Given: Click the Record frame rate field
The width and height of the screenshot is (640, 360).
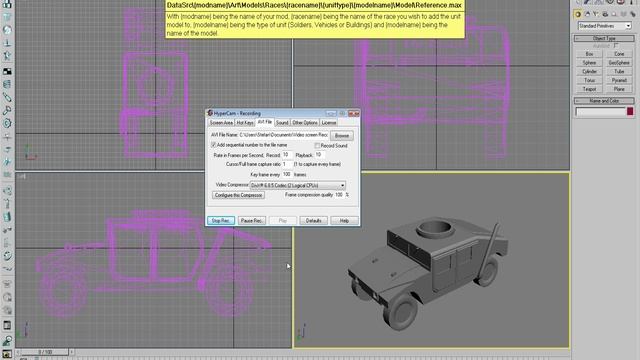Looking at the screenshot, I should point(287,155).
